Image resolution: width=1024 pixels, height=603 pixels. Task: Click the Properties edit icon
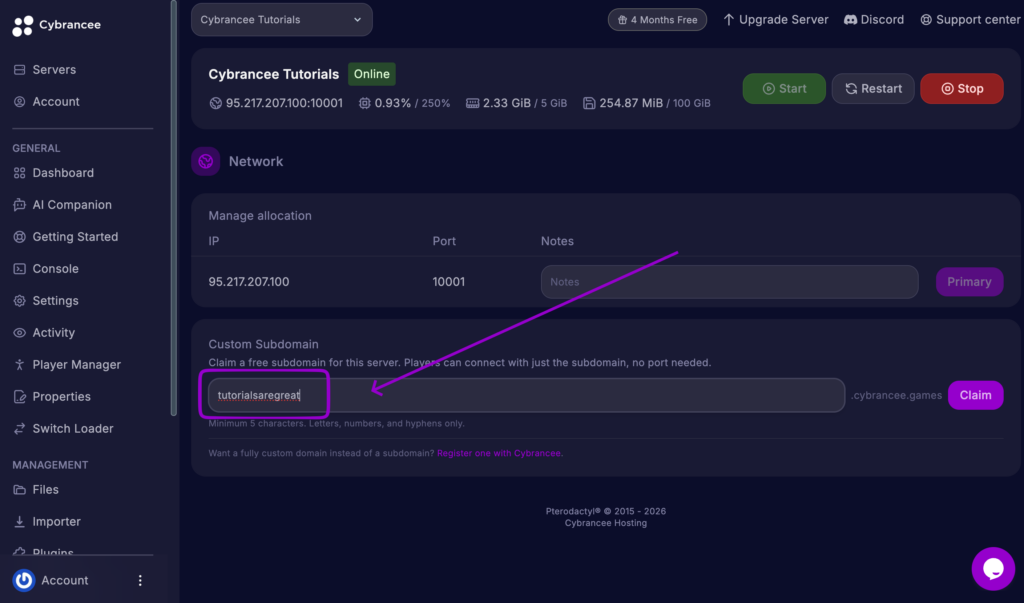tap(20, 397)
